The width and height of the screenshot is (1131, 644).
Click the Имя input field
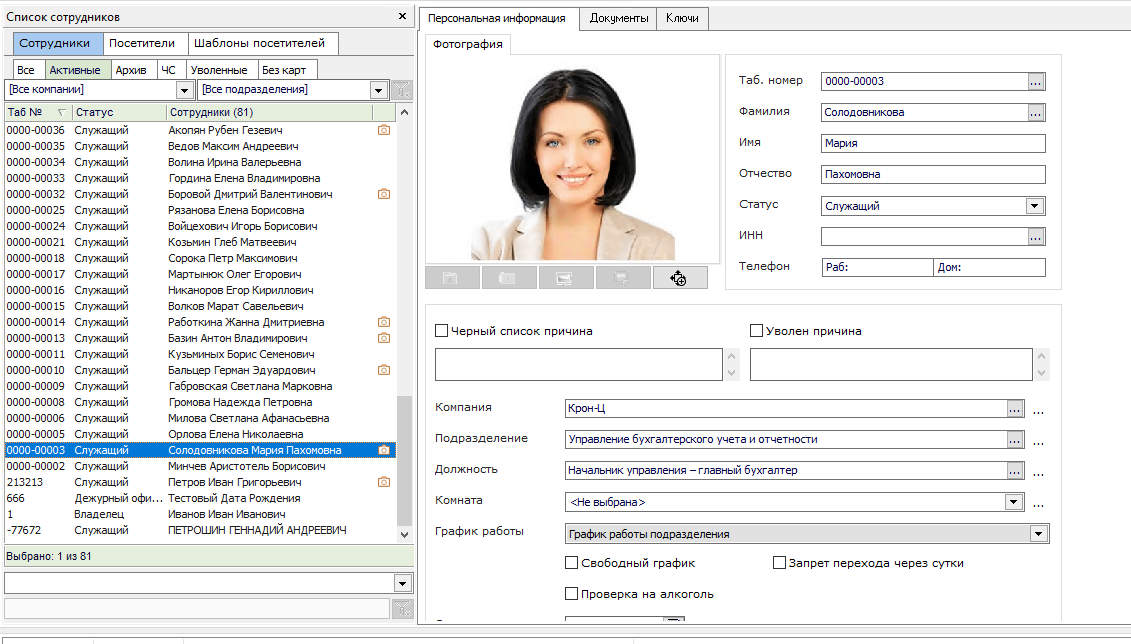(x=932, y=143)
